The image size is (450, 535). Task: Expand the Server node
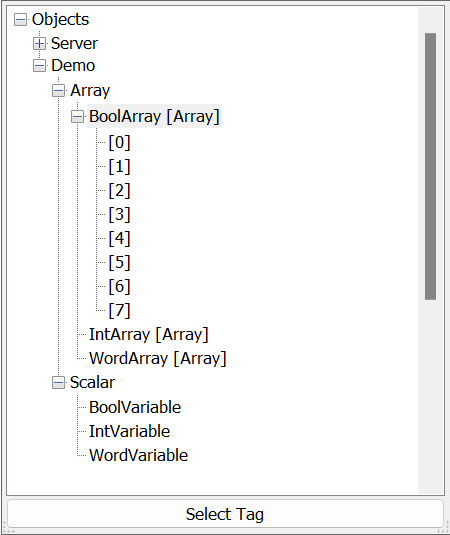pyautogui.click(x=39, y=44)
